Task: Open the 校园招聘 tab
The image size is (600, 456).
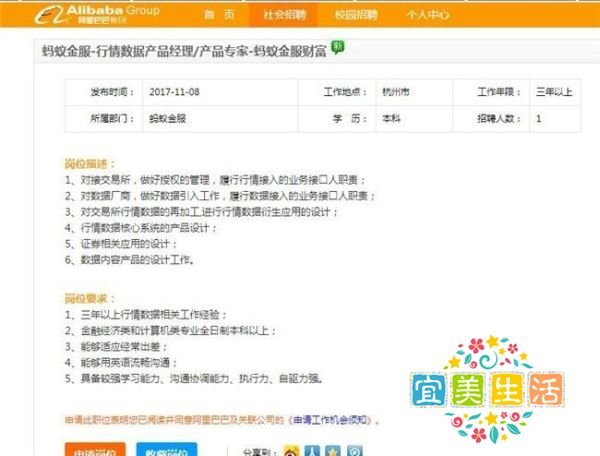Action: 356,15
